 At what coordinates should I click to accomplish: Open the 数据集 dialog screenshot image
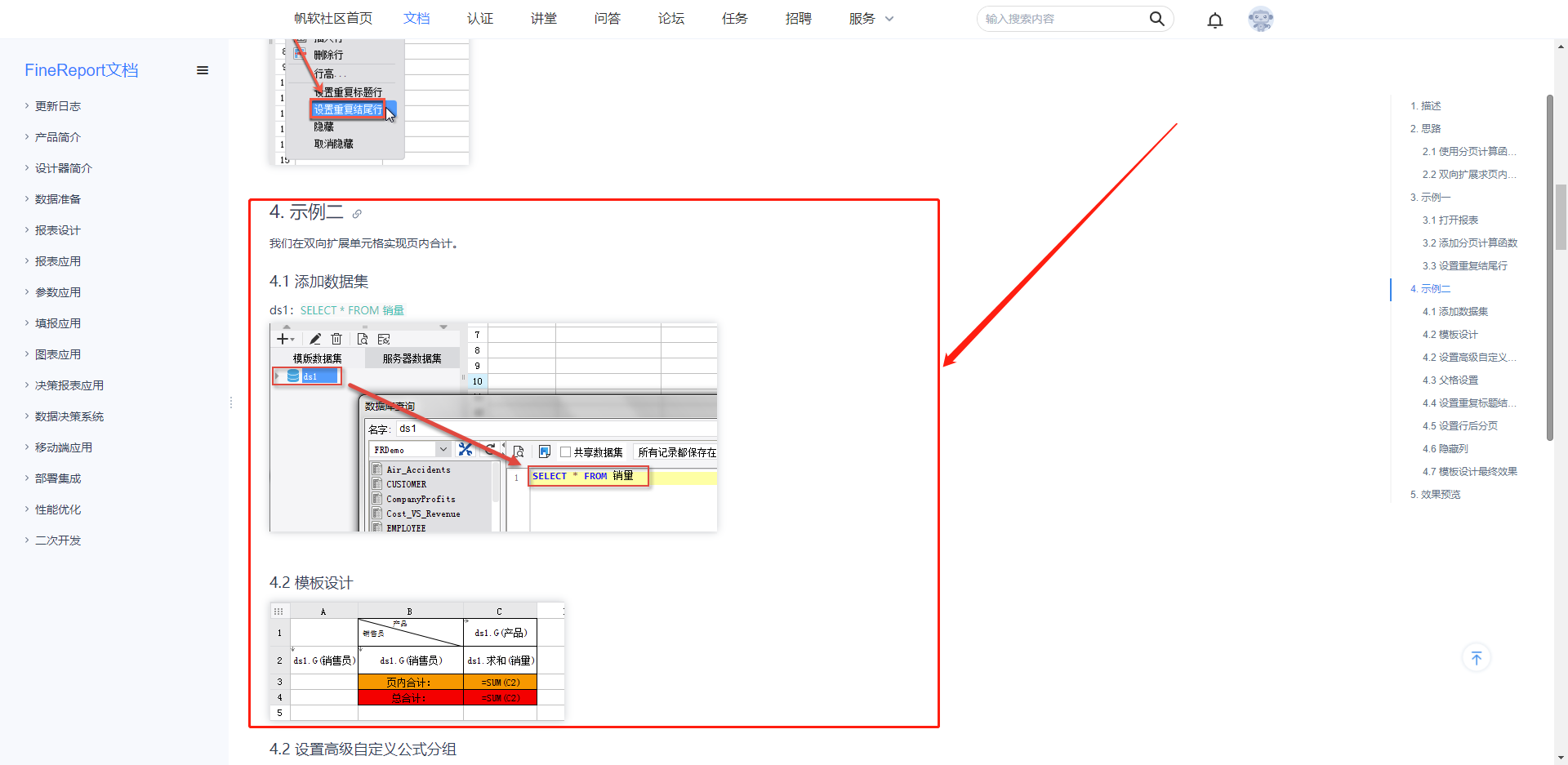pos(493,427)
